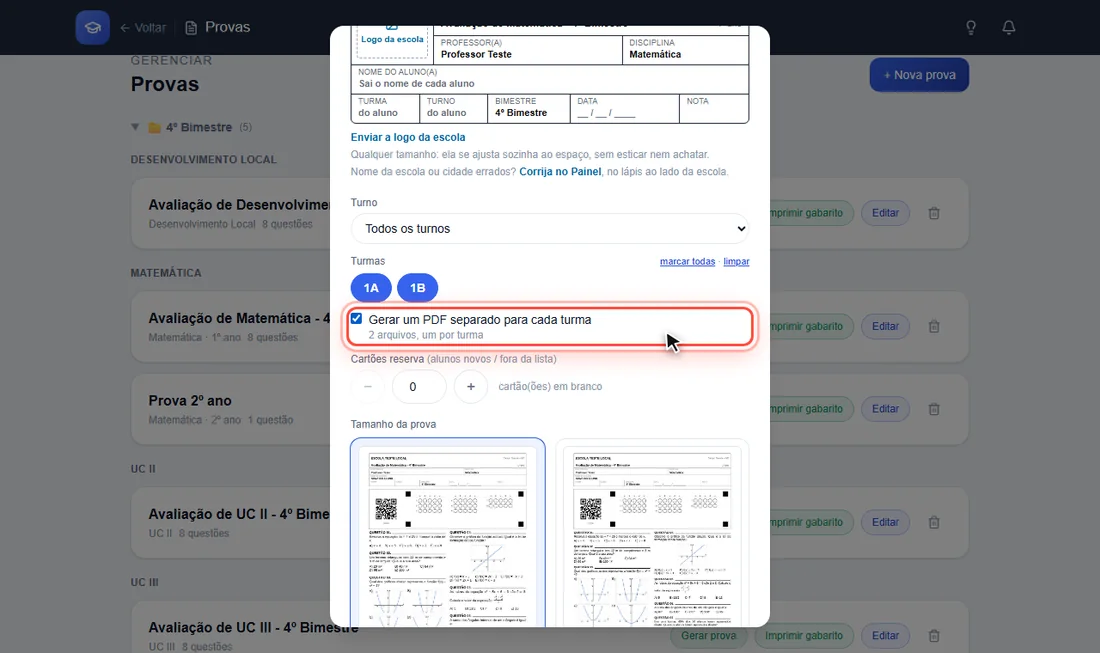1100x653 pixels.
Task: Click the Avaliação de UC III title
Action: [253, 628]
